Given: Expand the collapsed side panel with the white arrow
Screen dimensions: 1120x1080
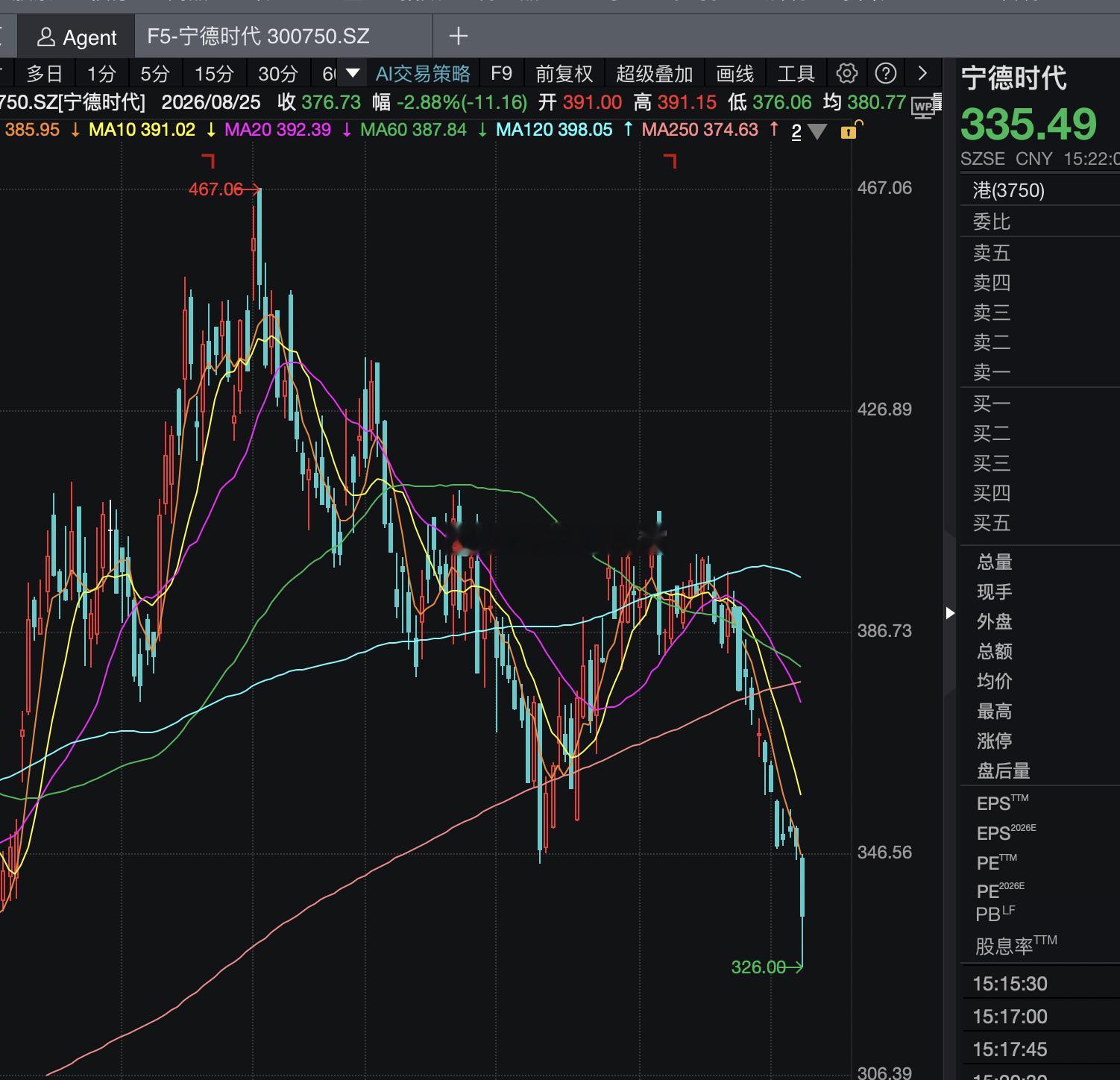Looking at the screenshot, I should click(x=950, y=613).
